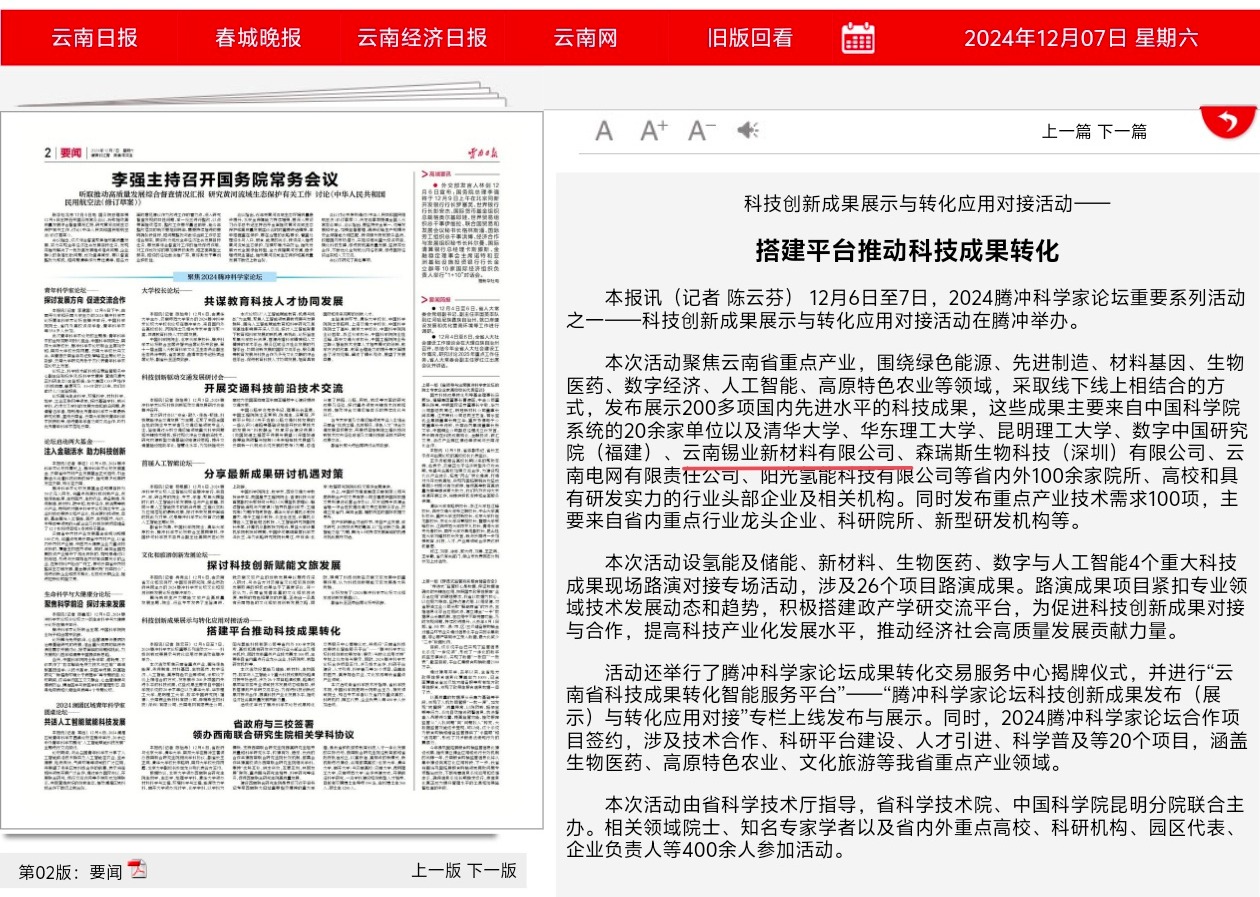Decrease article font size with A−
Image resolution: width=1260 pixels, height=897 pixels.
tap(701, 131)
